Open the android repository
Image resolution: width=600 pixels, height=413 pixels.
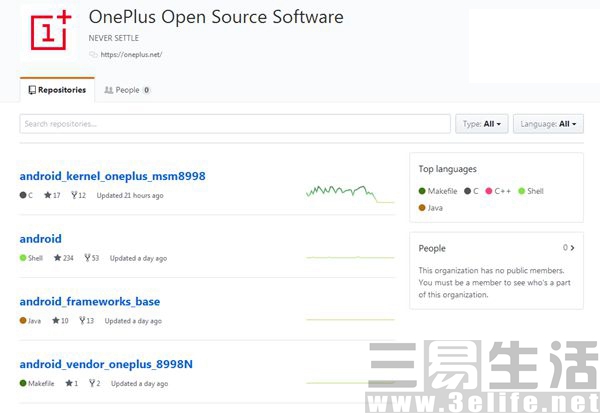[x=41, y=239]
